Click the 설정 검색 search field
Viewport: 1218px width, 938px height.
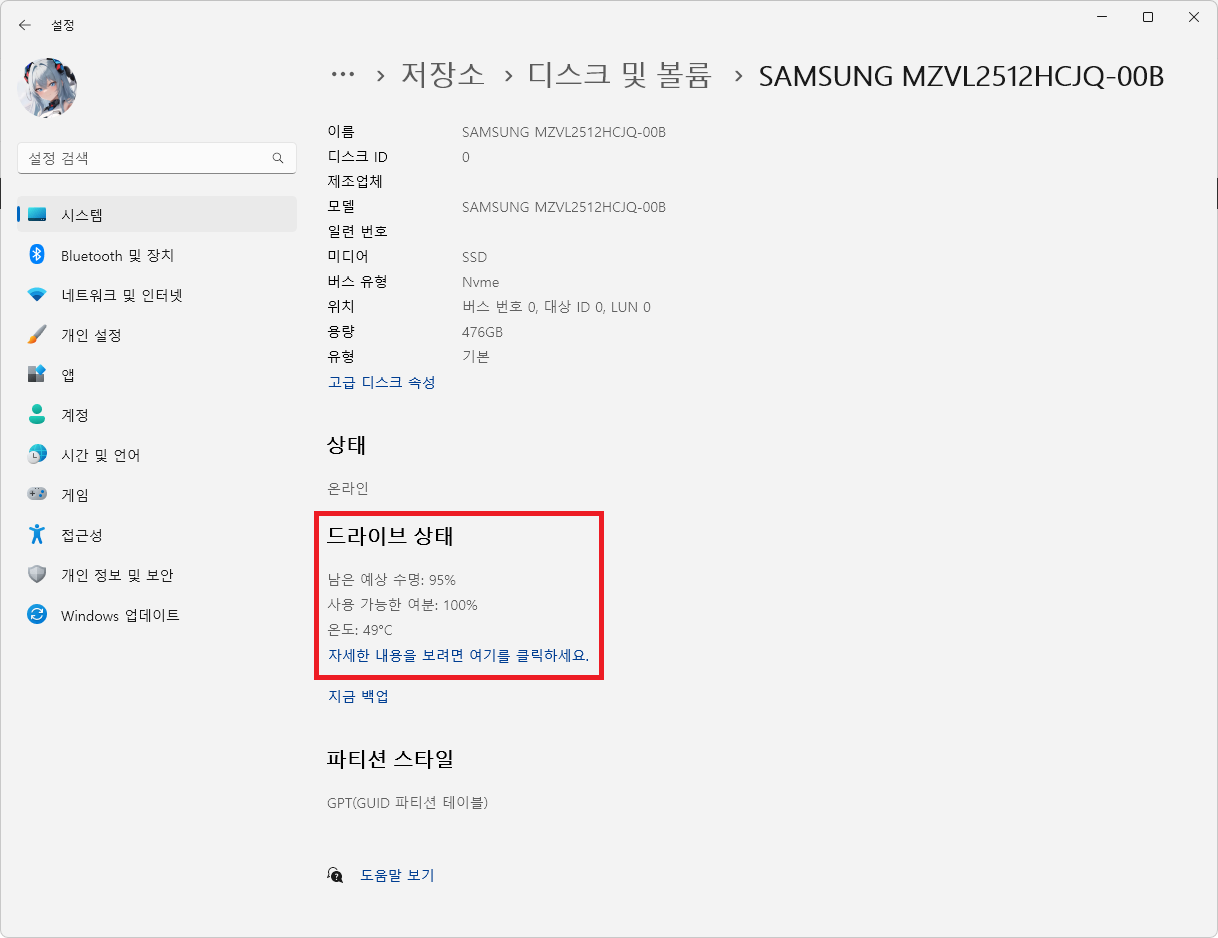tap(157, 158)
